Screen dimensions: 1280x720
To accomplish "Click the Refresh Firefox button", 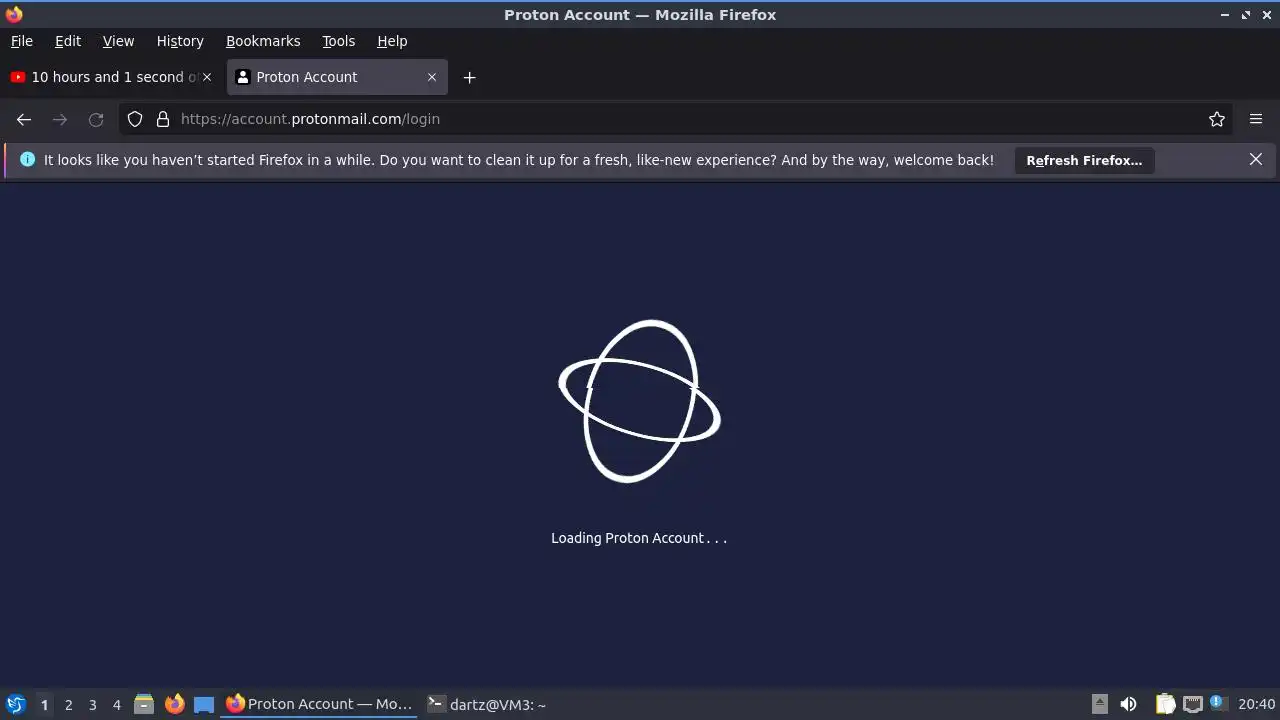I will coord(1084,160).
